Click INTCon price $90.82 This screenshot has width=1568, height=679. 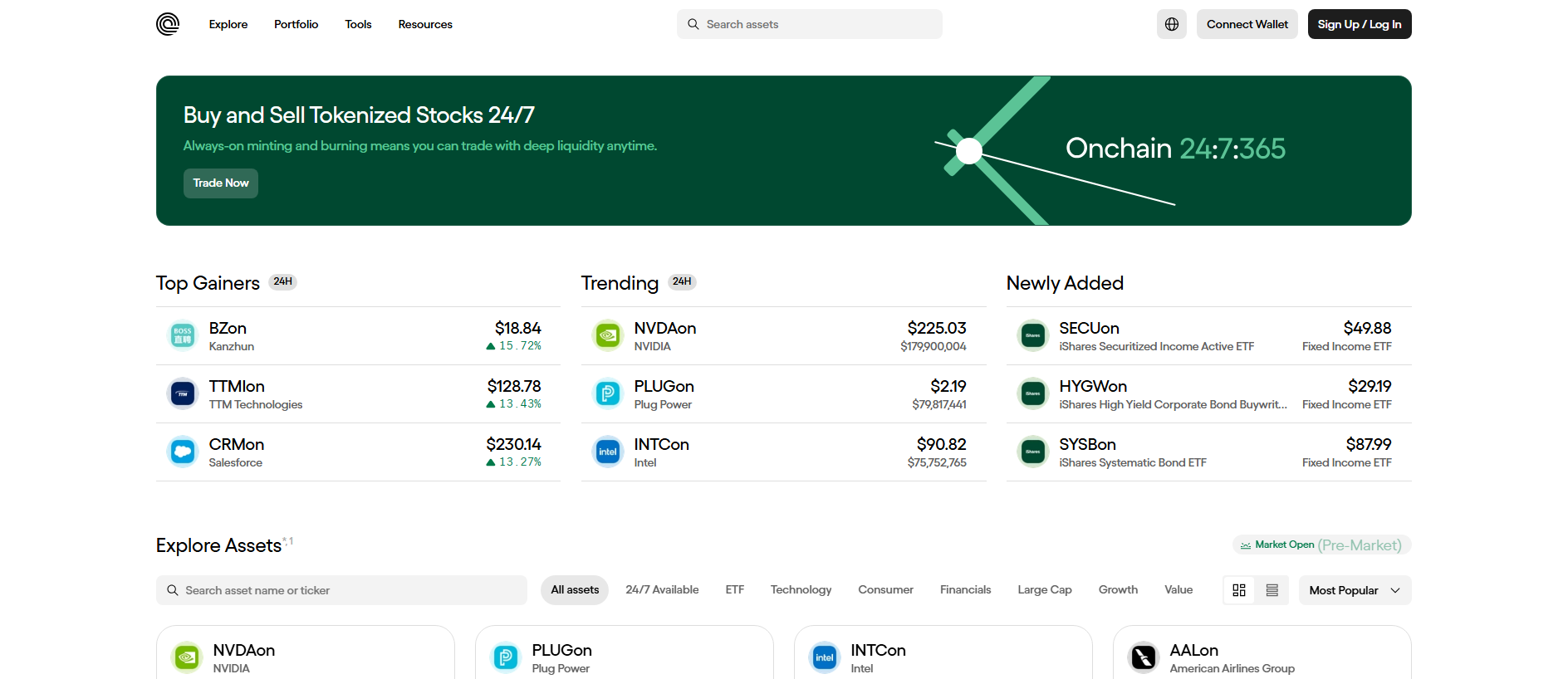(942, 445)
